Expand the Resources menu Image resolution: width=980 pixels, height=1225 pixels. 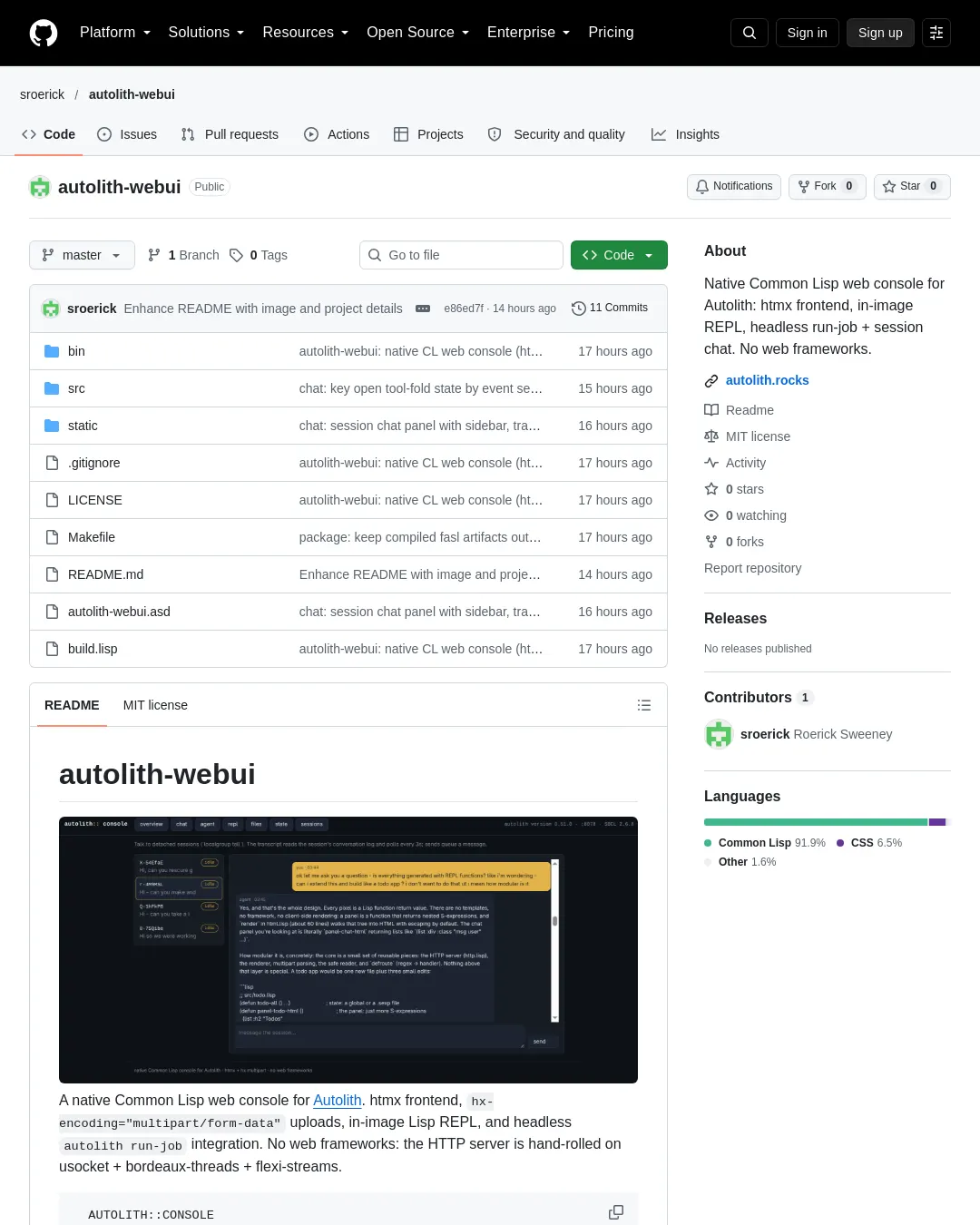305,33
